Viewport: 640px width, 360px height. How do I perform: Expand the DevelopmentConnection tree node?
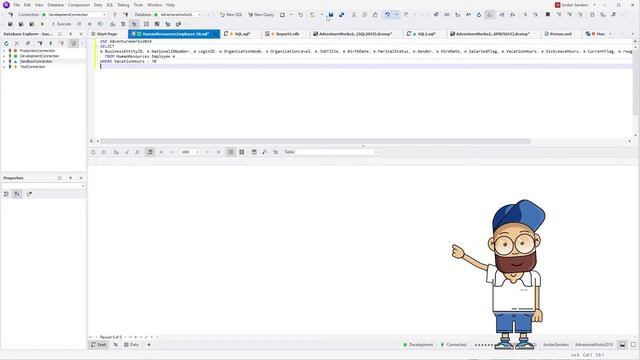(4, 56)
